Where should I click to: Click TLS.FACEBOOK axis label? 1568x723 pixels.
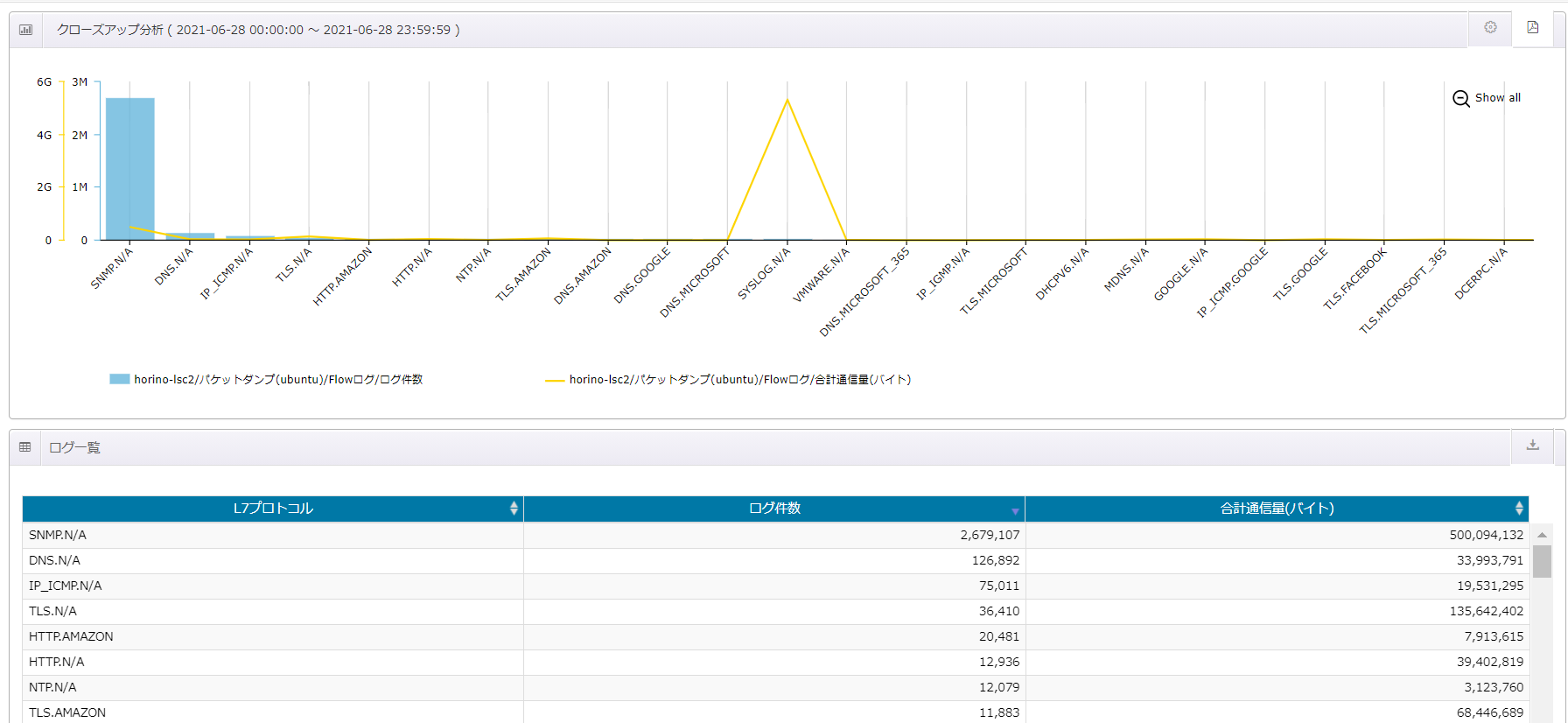(1354, 278)
